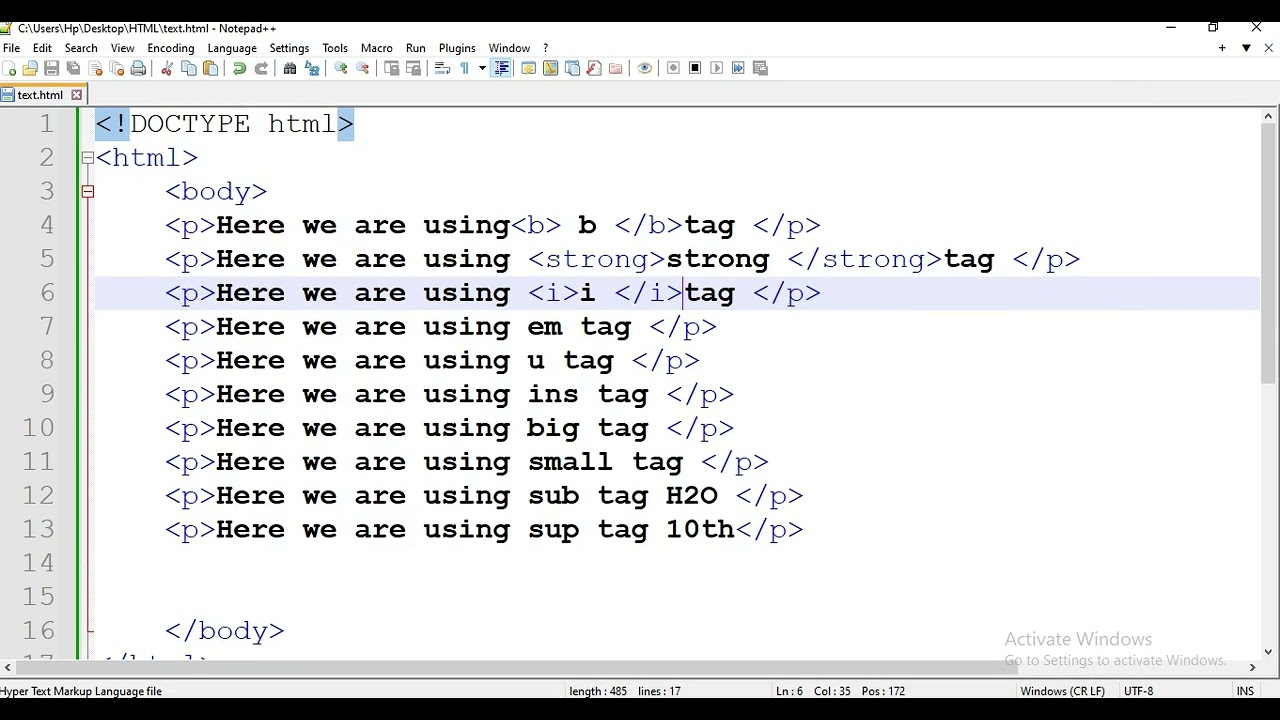Click the Synchronize Horizontal Scrolling icon
The image size is (1280, 720).
tap(414, 68)
